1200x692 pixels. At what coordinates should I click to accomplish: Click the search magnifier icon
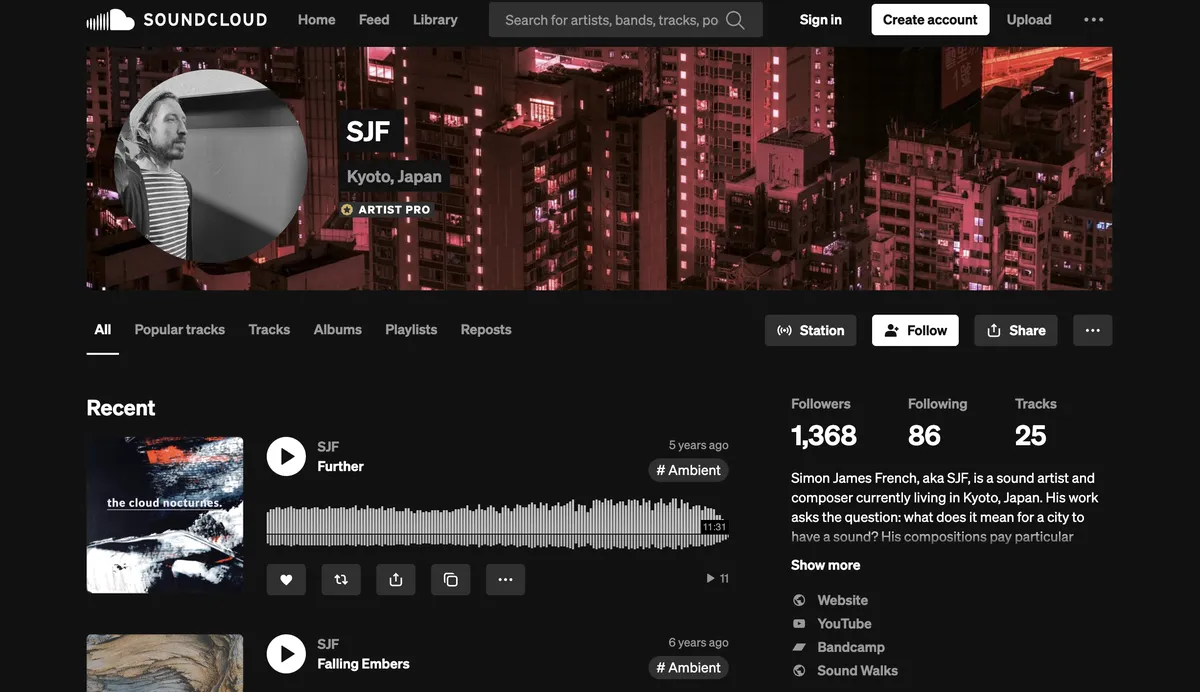pos(735,20)
